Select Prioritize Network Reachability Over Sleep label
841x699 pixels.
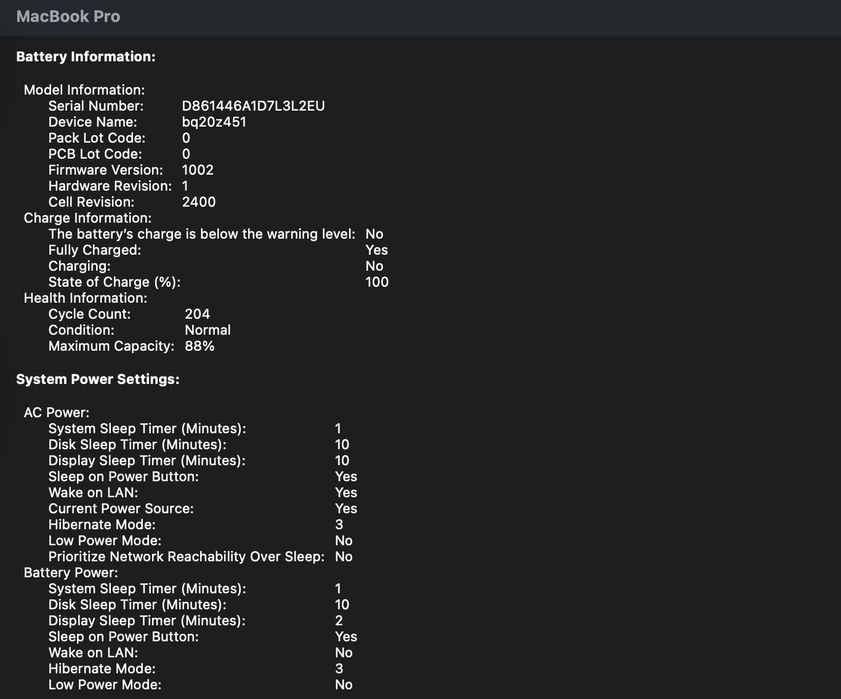pyautogui.click(x=186, y=557)
